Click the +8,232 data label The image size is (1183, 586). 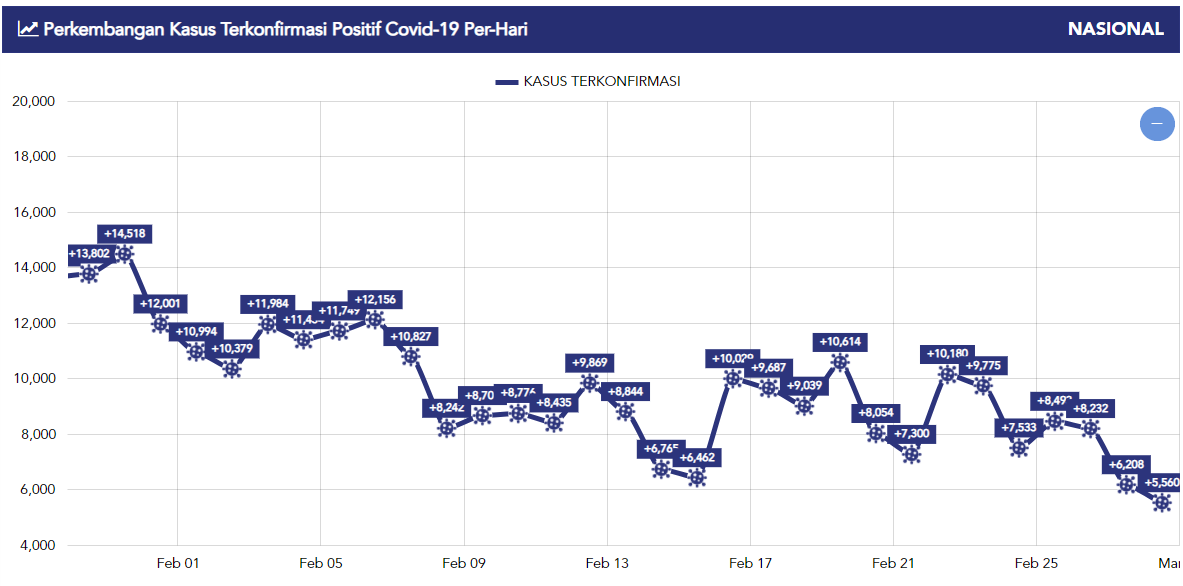point(1093,408)
